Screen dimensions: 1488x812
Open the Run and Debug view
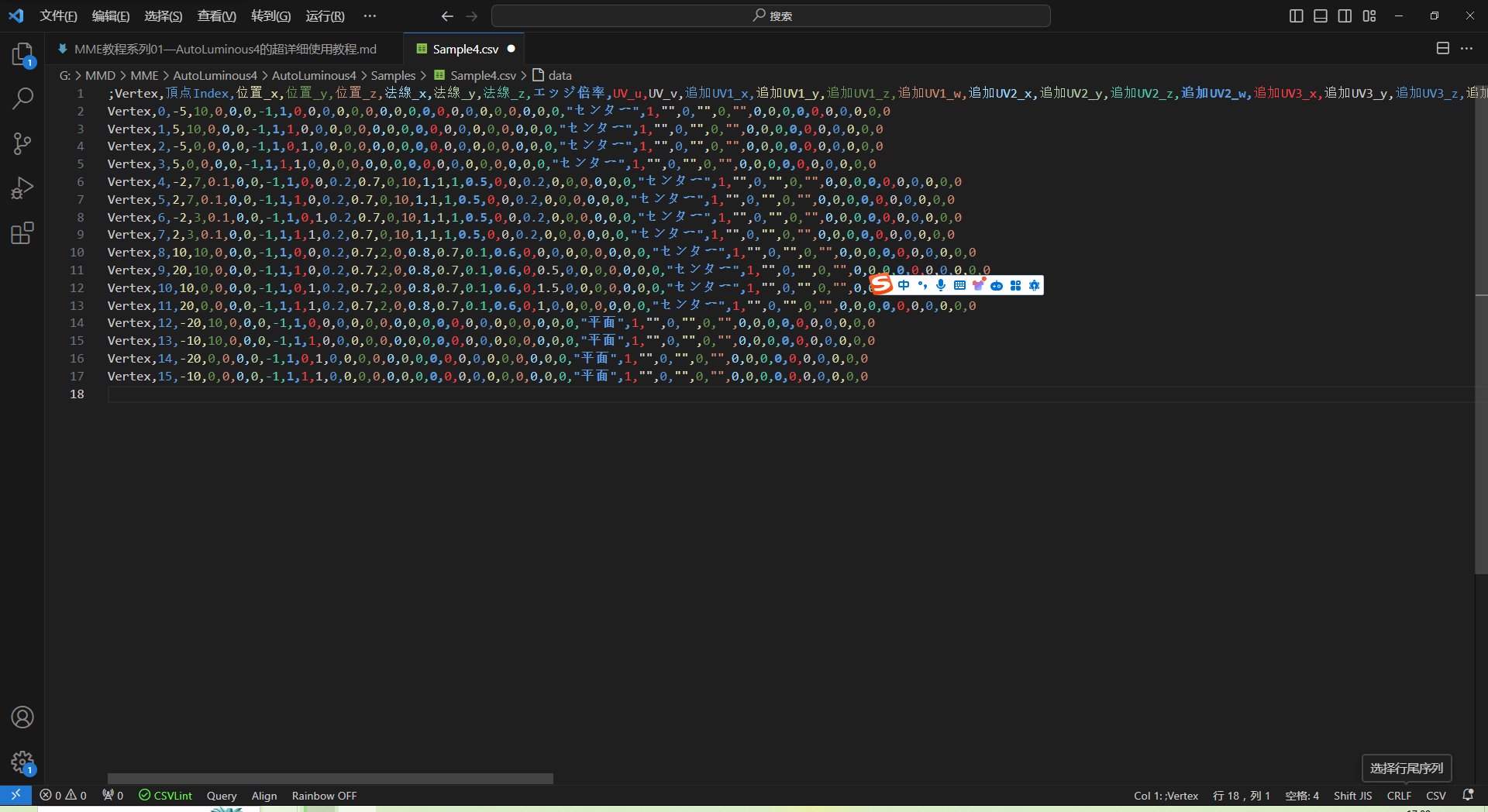tap(22, 188)
